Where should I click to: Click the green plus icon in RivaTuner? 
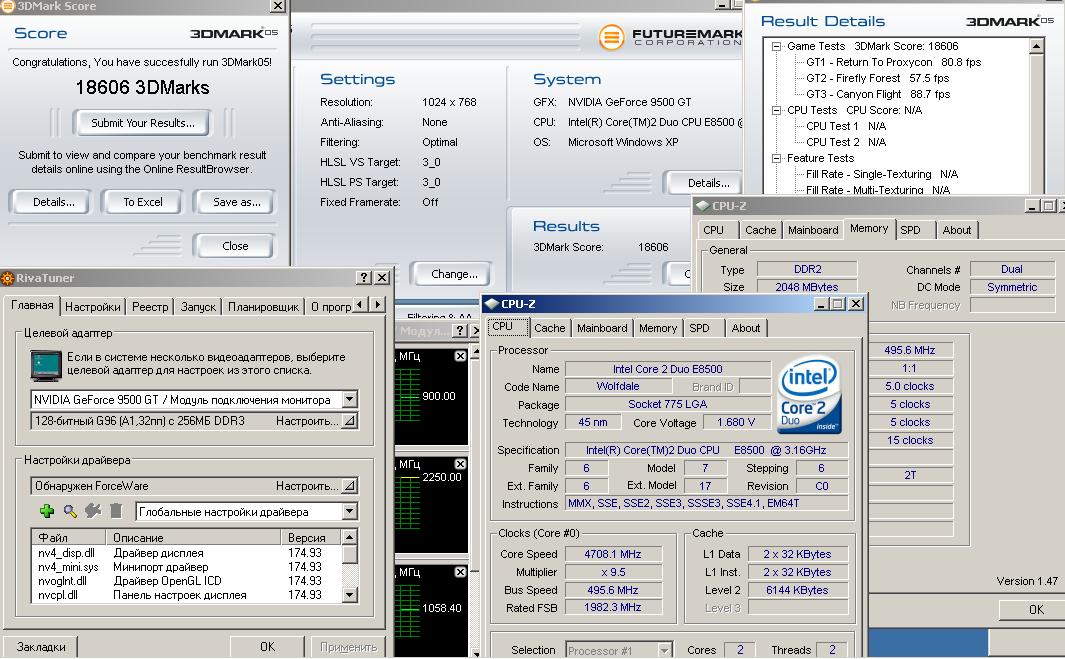47,511
